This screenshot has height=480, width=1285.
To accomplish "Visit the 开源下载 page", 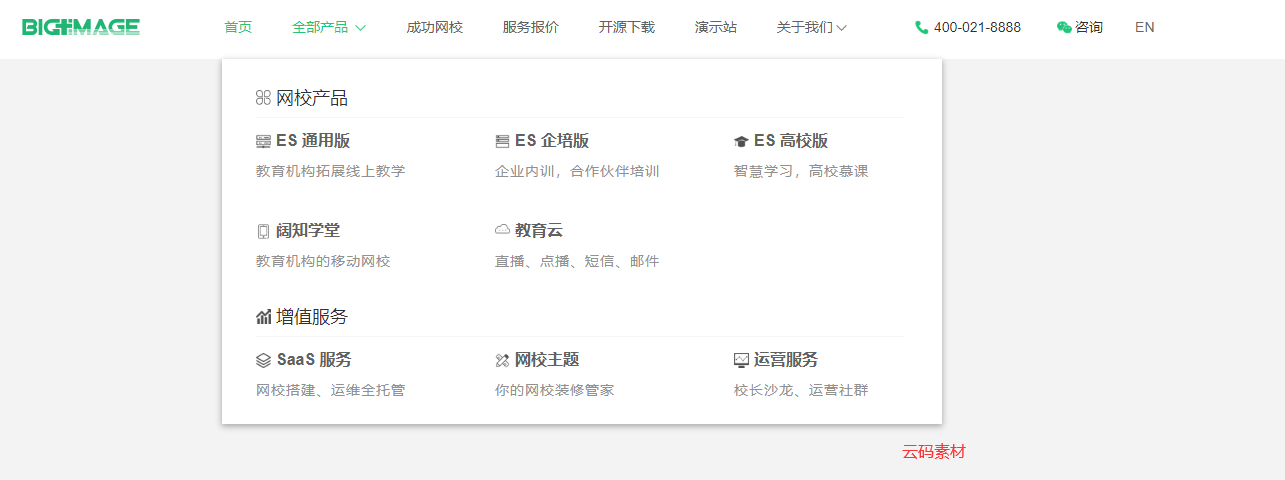I will (x=626, y=28).
